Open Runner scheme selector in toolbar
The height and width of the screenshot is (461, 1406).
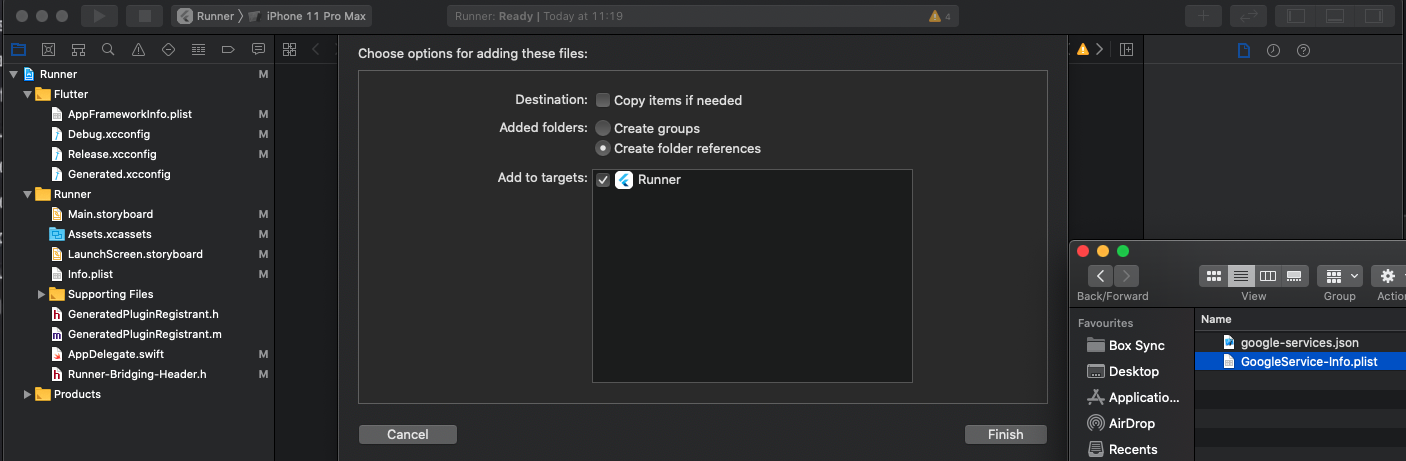[204, 16]
